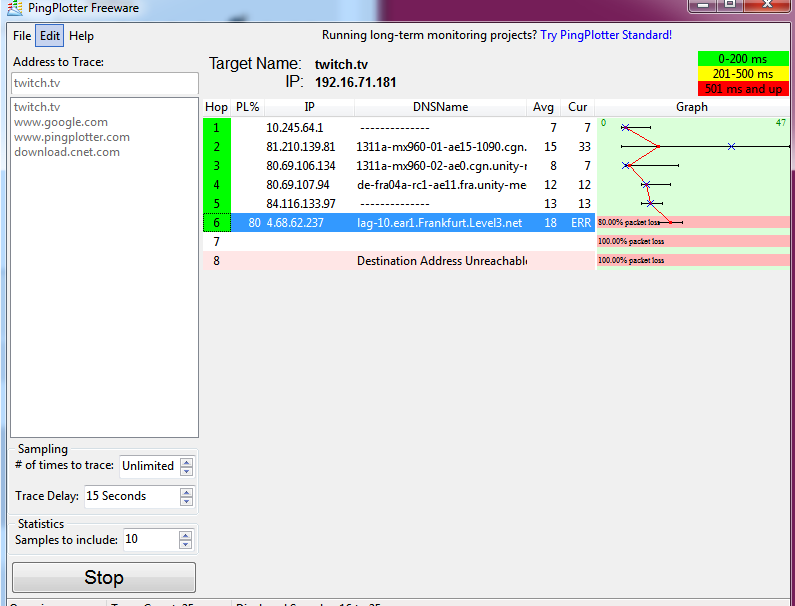
Task: Choose download.cnet.com in the address history
Action: [67, 152]
